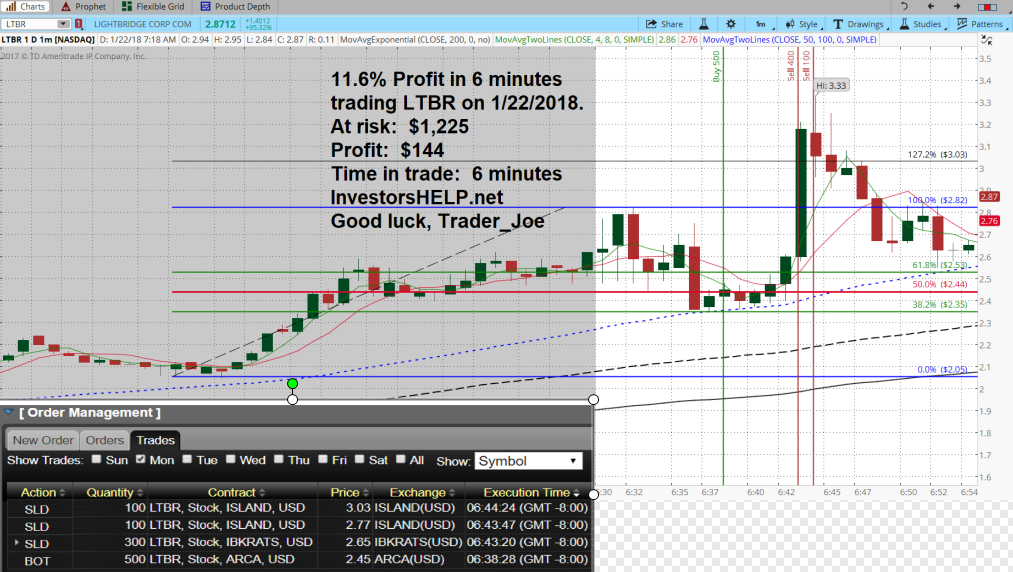1013x572 pixels.
Task: Click the Prophet red triangle icon
Action: click(x=66, y=6)
